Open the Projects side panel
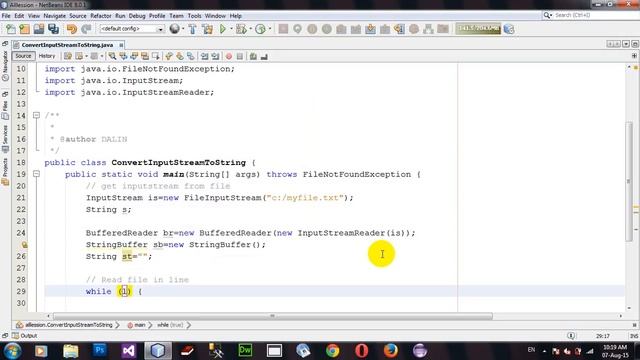The image size is (640, 360). pyautogui.click(x=5, y=172)
